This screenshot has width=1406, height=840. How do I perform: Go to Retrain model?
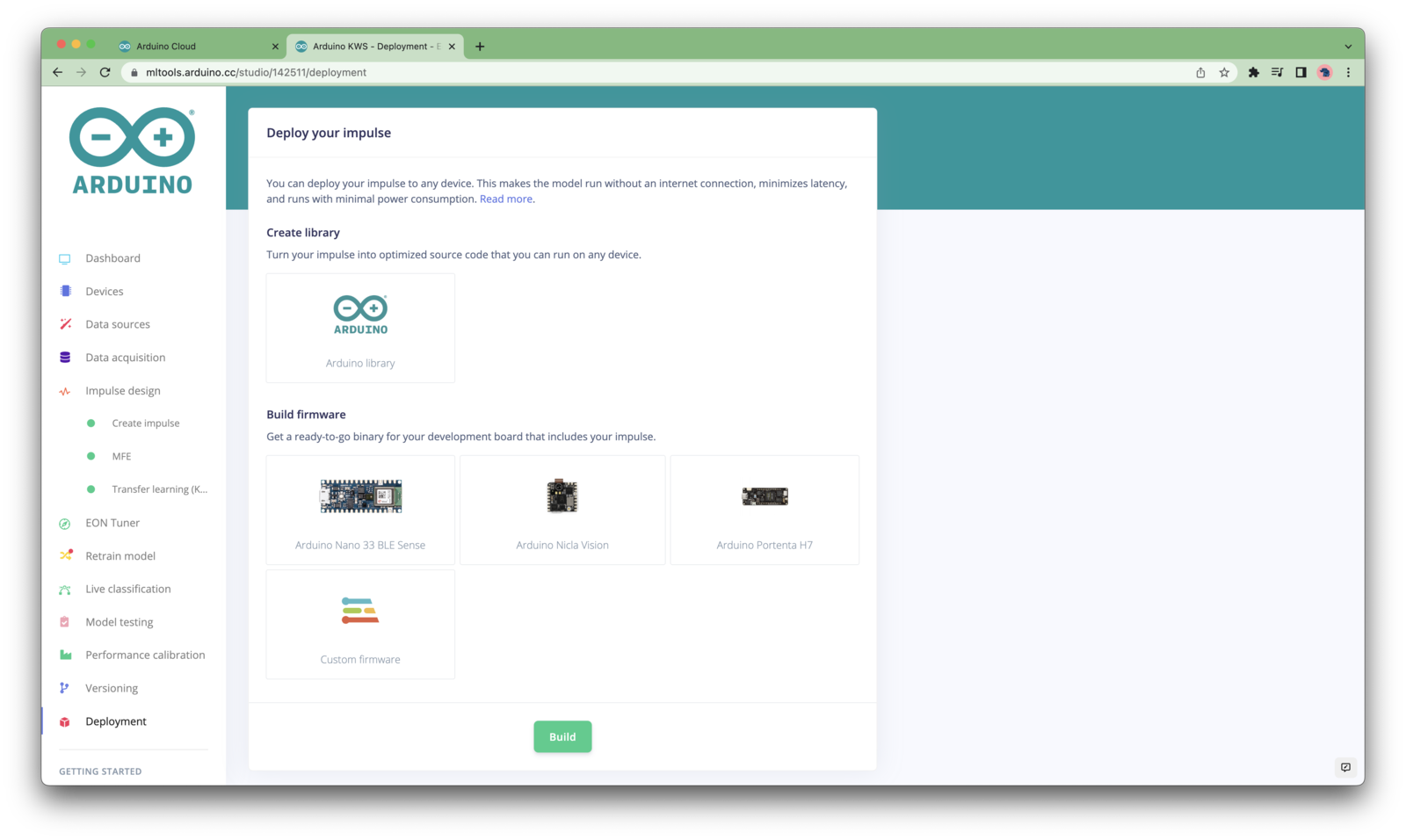[x=120, y=556]
